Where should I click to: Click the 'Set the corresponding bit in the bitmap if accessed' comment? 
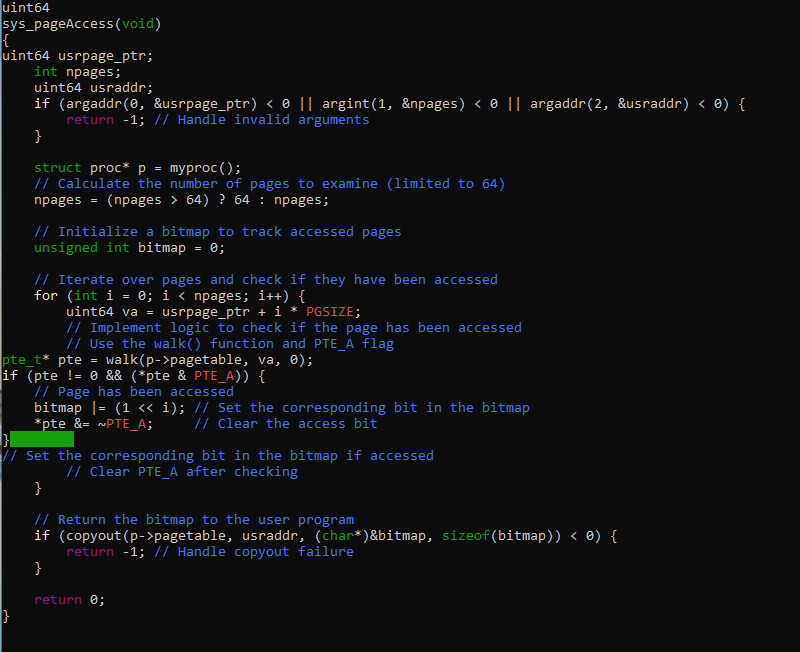click(218, 456)
